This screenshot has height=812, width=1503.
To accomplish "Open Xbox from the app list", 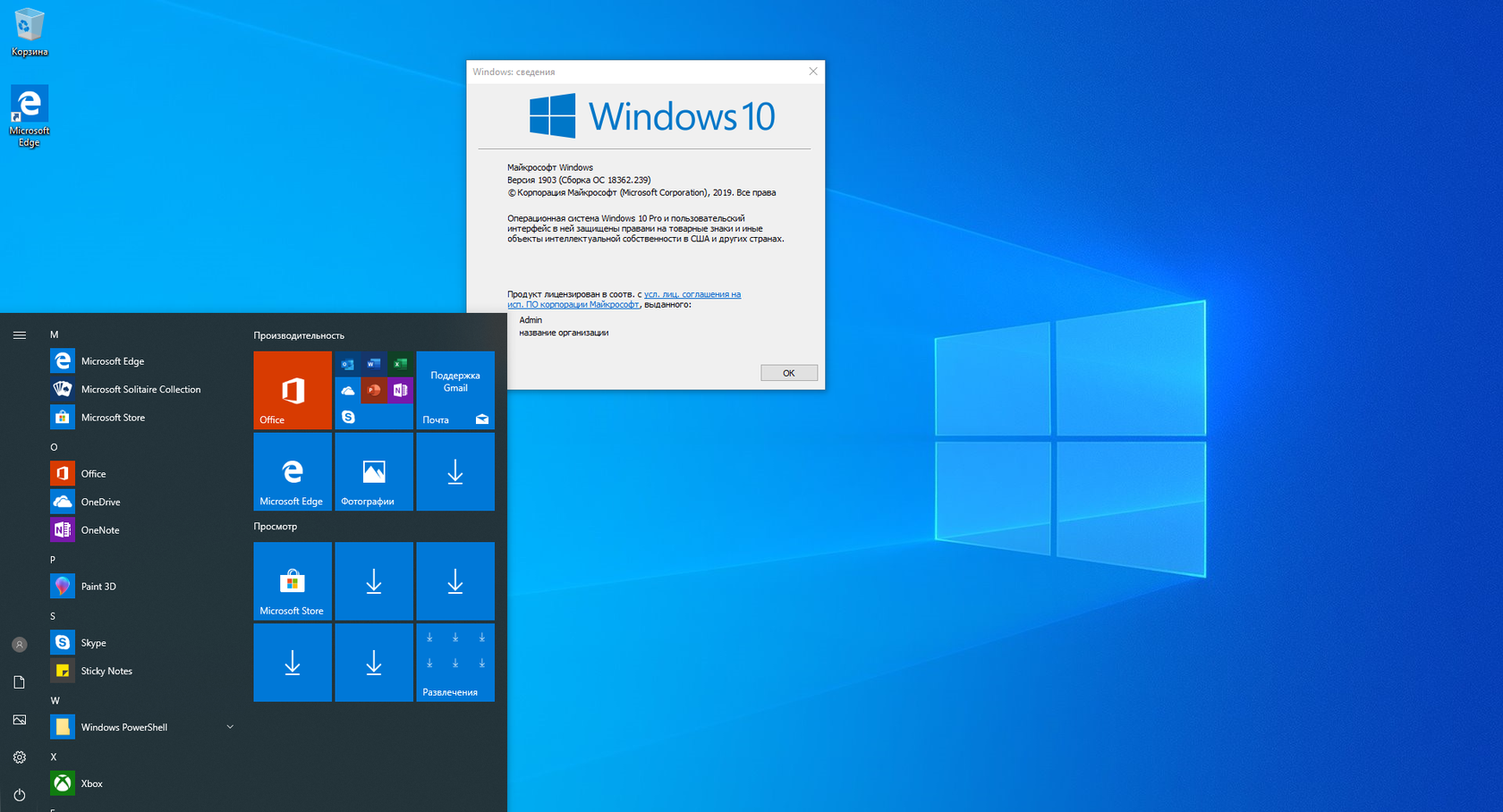I will point(143,783).
